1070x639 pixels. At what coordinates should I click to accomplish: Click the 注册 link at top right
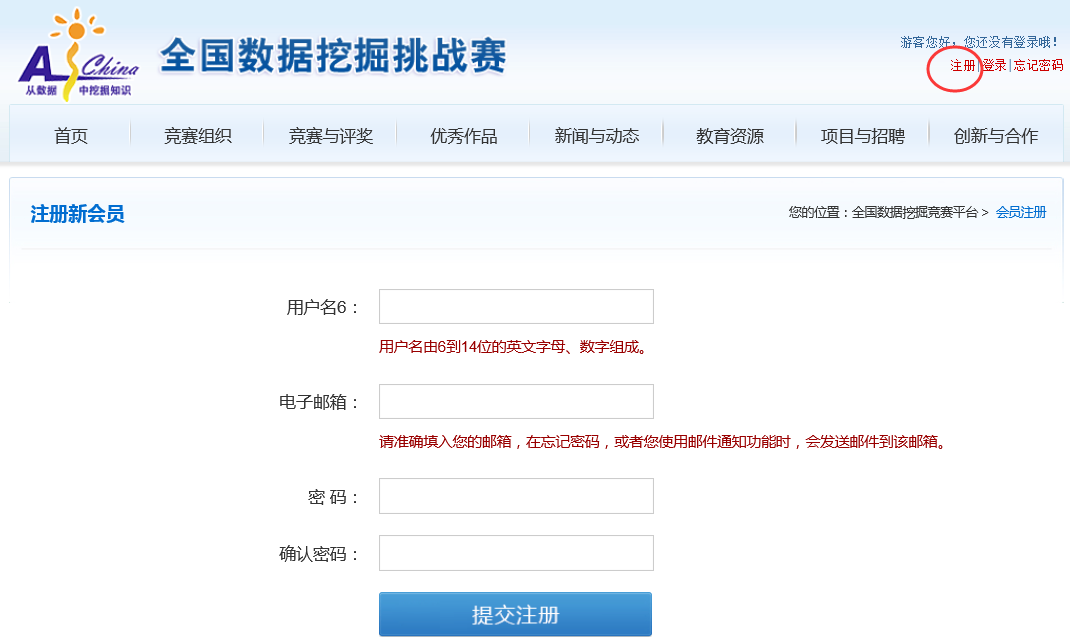[963, 66]
